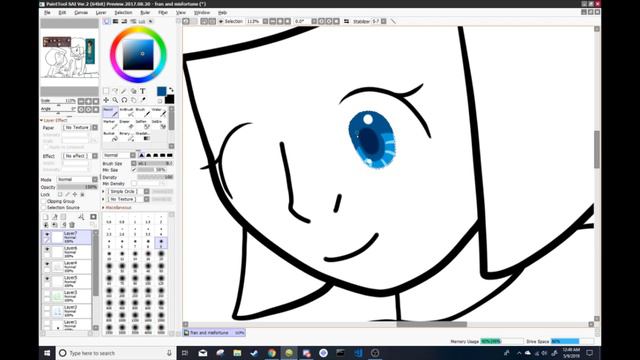The height and width of the screenshot is (360, 640).
Task: Select the Eyedropper color picker tool
Action: pos(143,100)
